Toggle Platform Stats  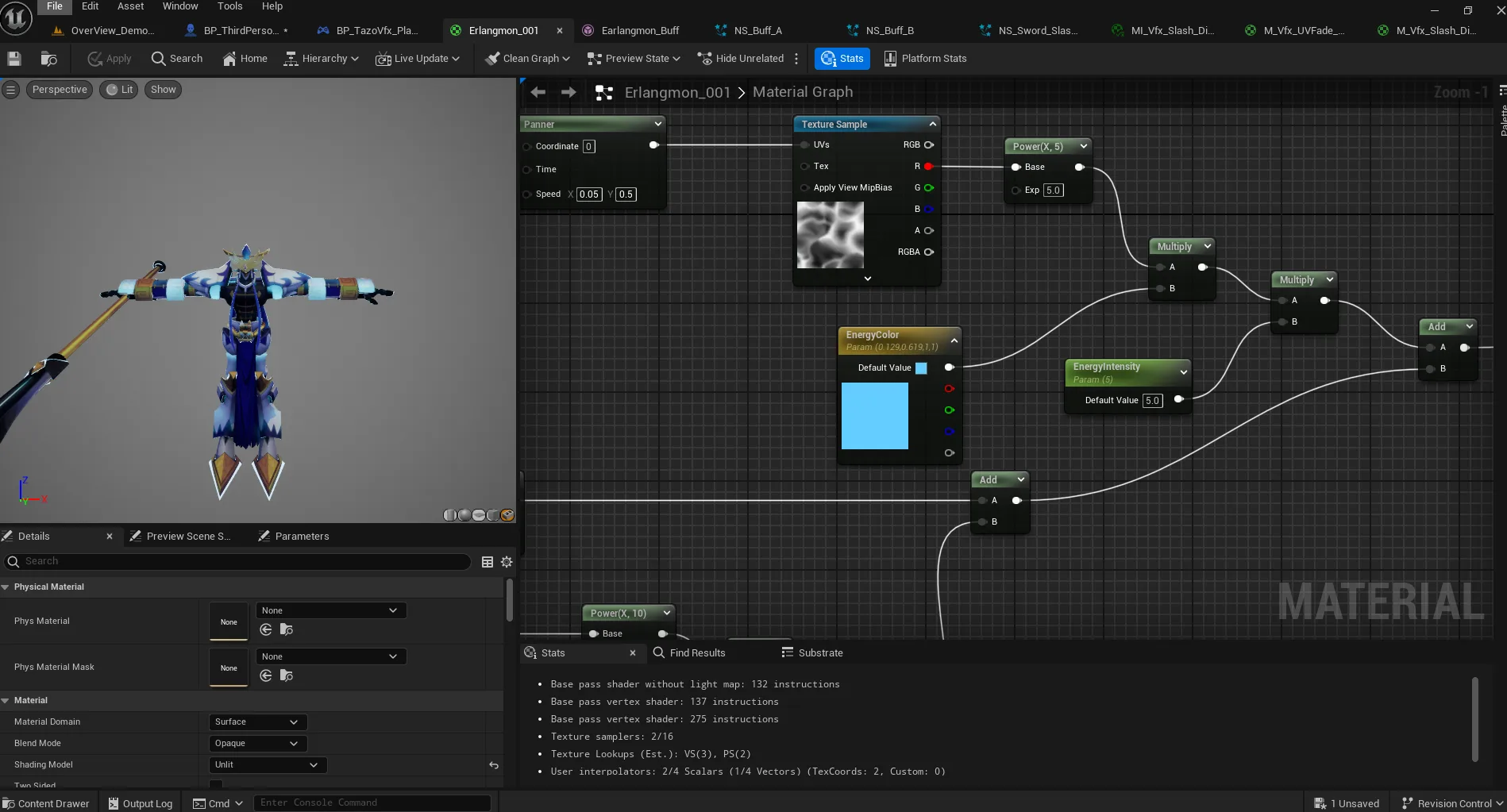pyautogui.click(x=925, y=59)
